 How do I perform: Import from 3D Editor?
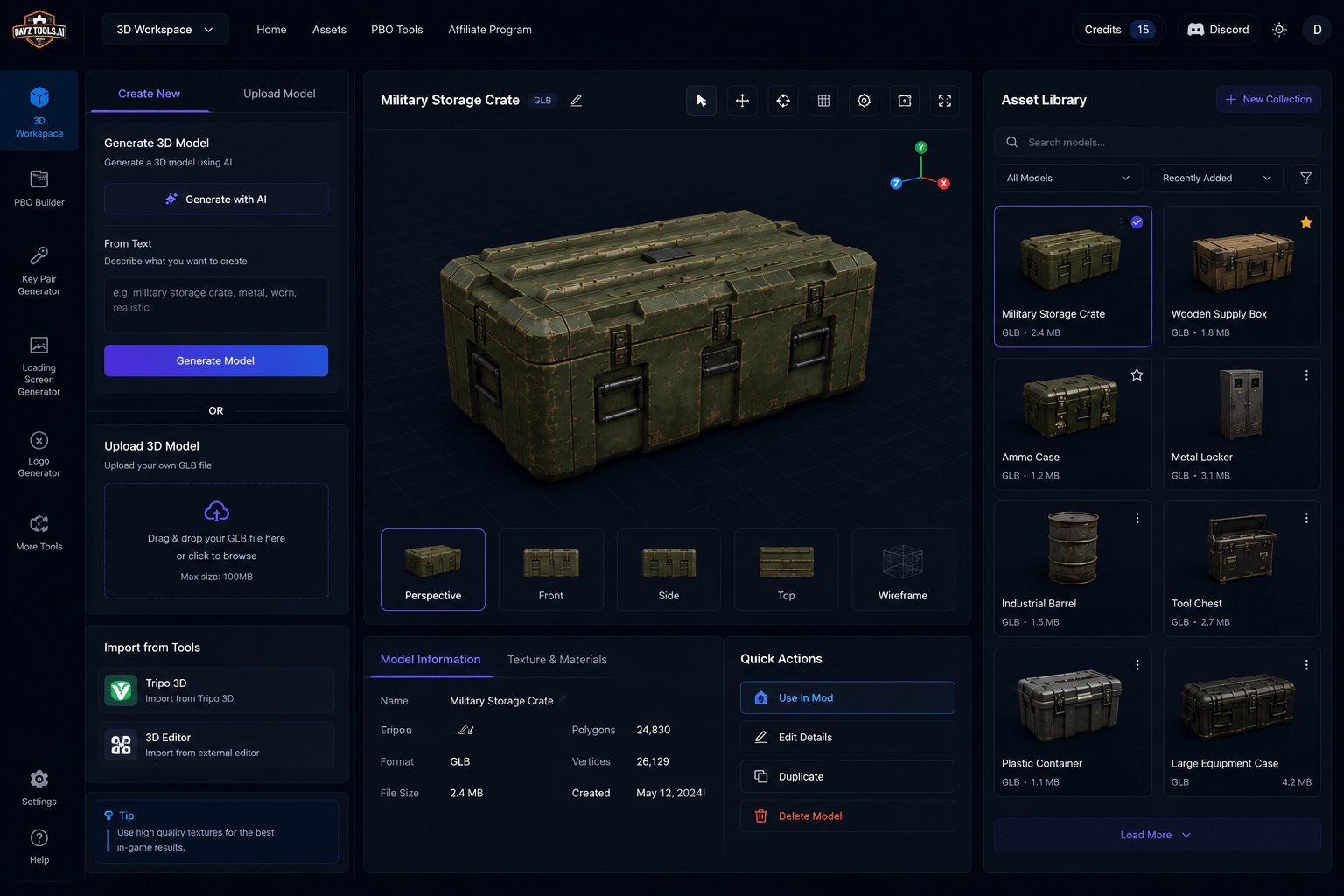tap(216, 745)
